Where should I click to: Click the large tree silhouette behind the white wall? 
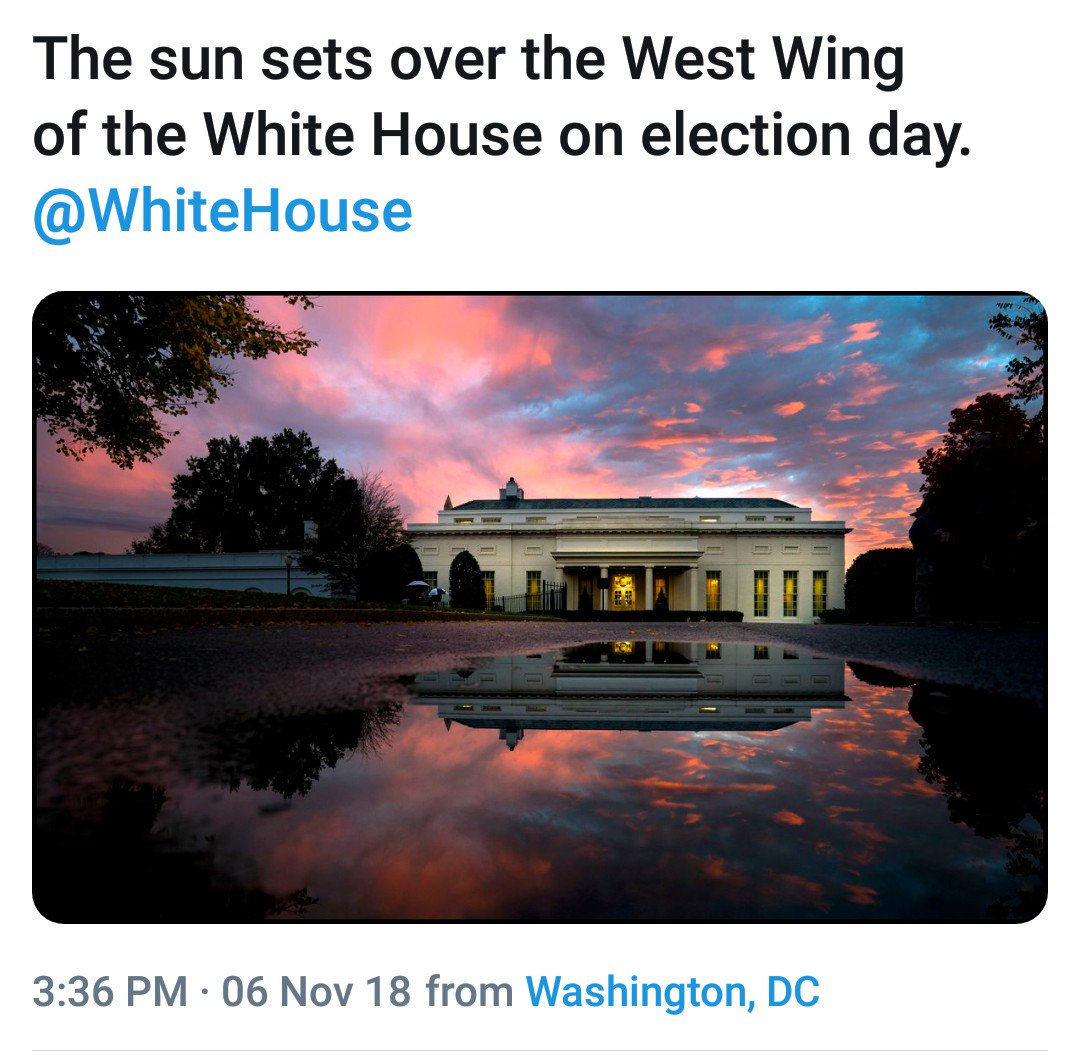250,490
